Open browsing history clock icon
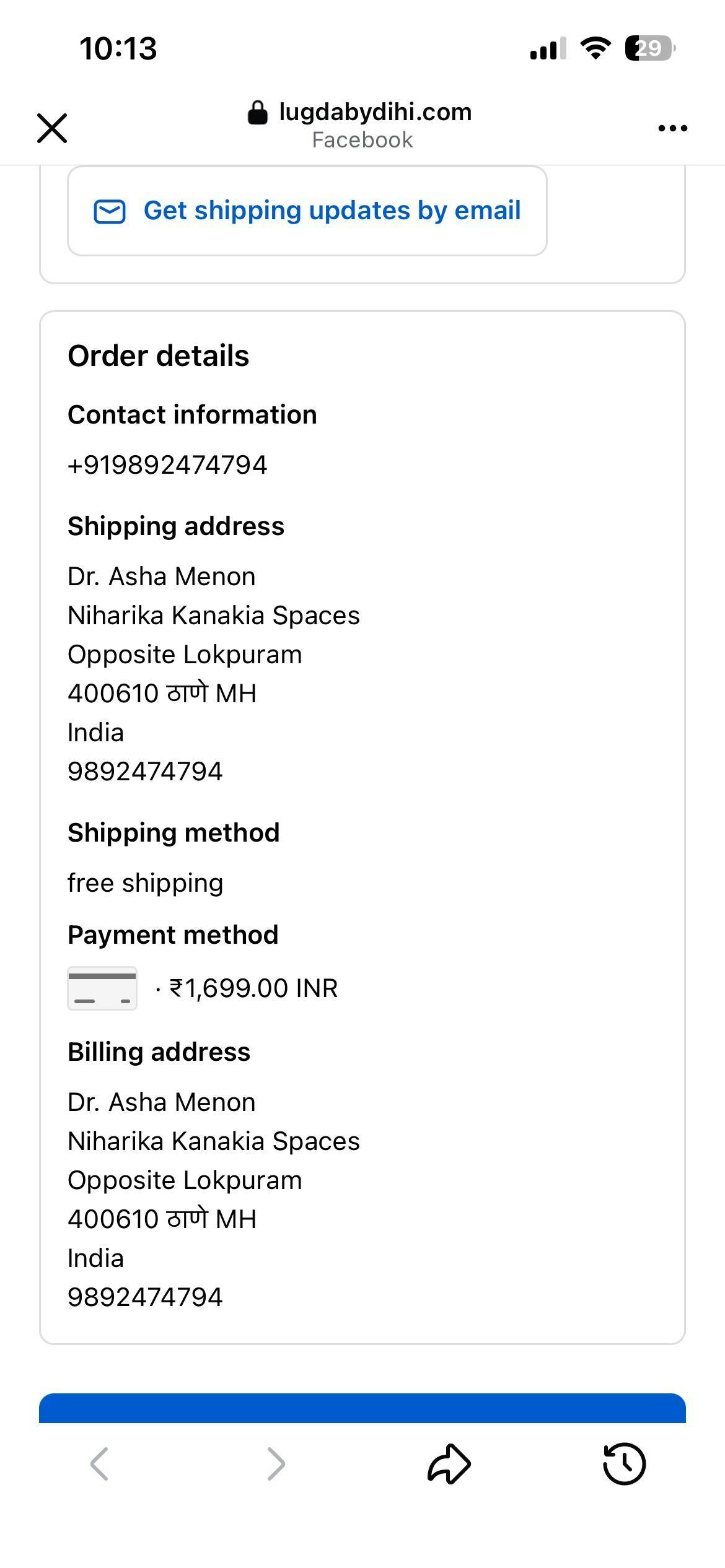Screen dimensions: 725x1568 (x=624, y=1464)
